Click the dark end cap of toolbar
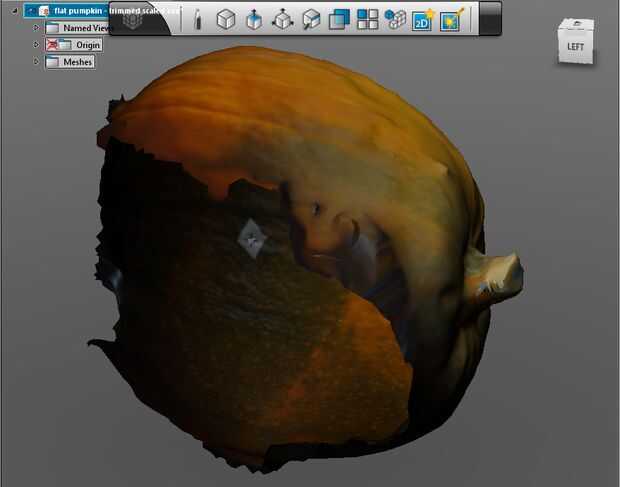Image resolution: width=620 pixels, height=487 pixels. pyautogui.click(x=490, y=19)
